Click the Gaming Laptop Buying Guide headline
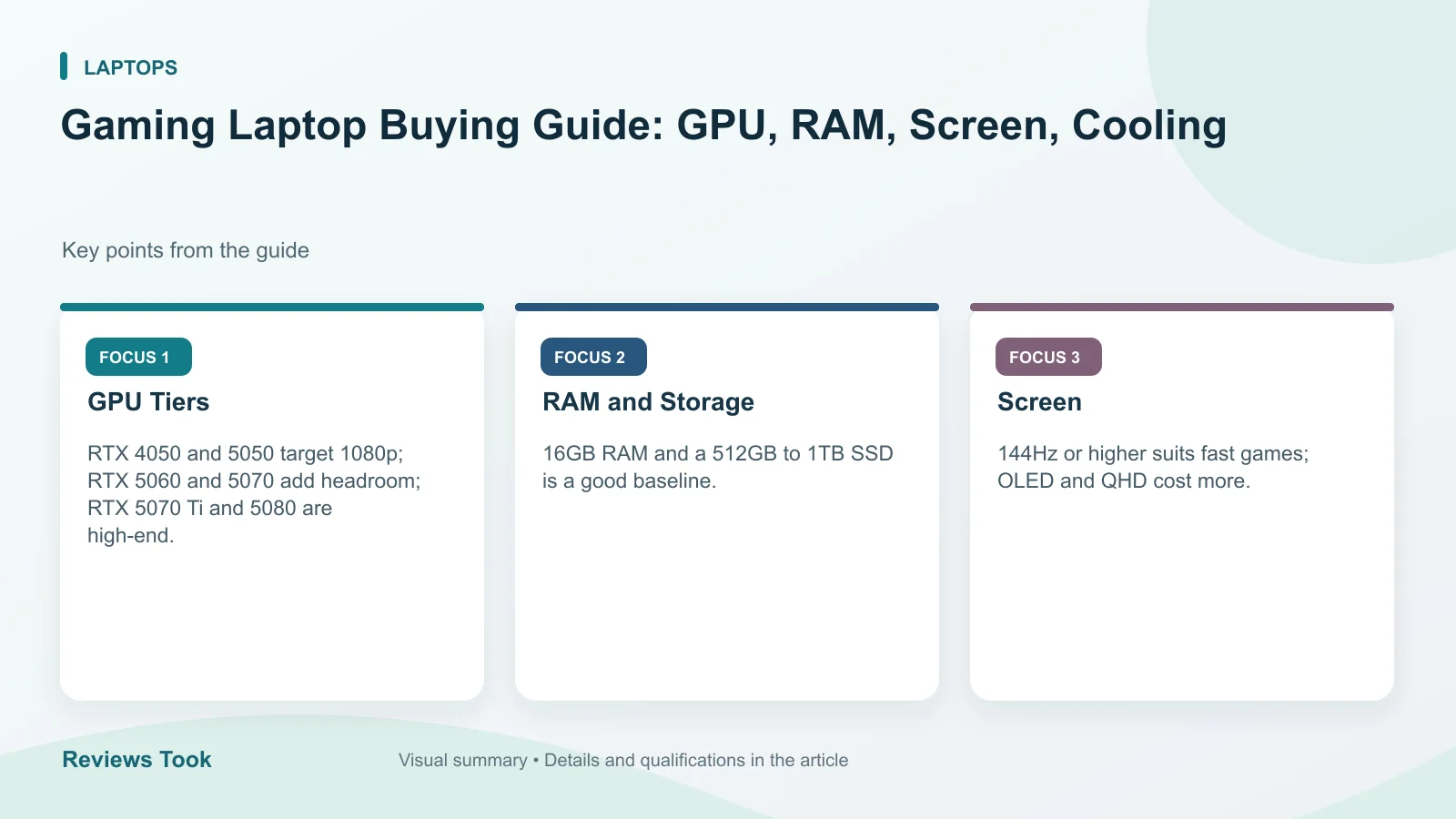The height and width of the screenshot is (819, 1456). click(643, 126)
